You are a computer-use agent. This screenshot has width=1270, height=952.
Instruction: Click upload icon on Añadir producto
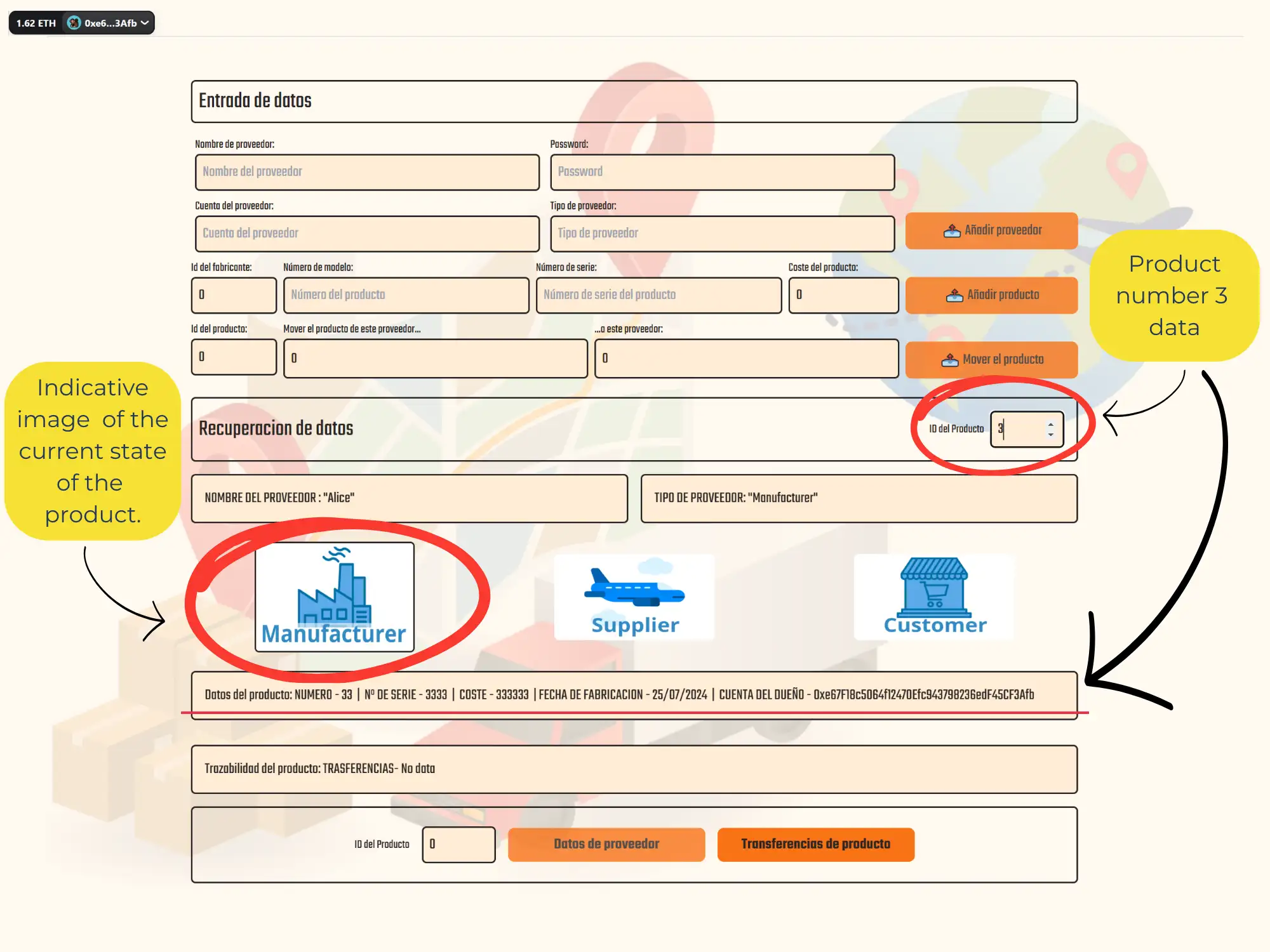click(x=954, y=296)
